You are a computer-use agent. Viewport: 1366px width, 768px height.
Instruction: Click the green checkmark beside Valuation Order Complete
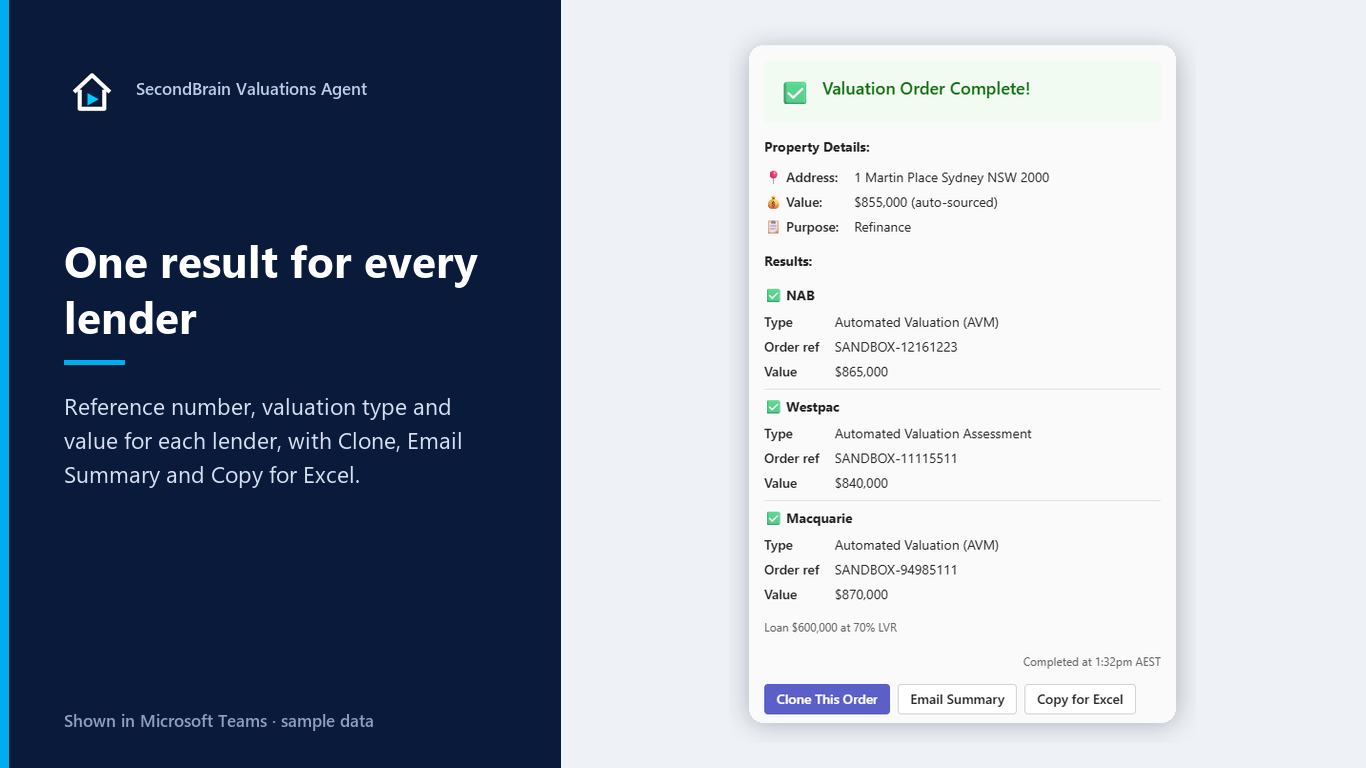click(794, 93)
